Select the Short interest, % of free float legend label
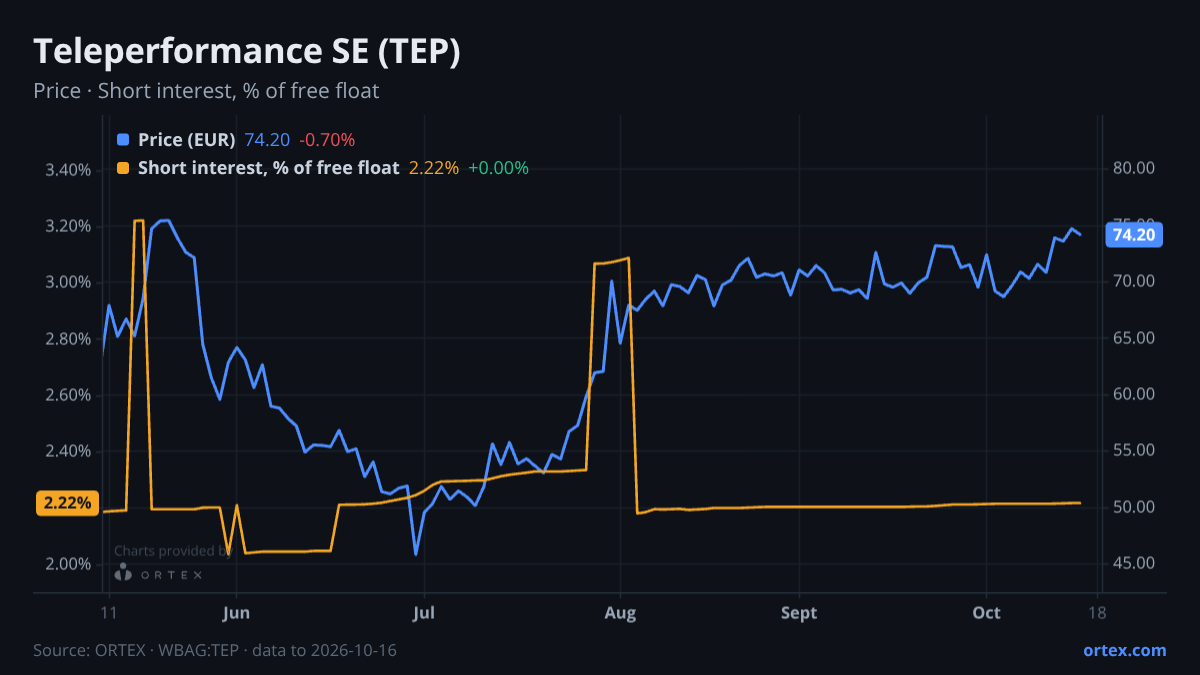Image resolution: width=1200 pixels, height=675 pixels. pyautogui.click(x=269, y=168)
